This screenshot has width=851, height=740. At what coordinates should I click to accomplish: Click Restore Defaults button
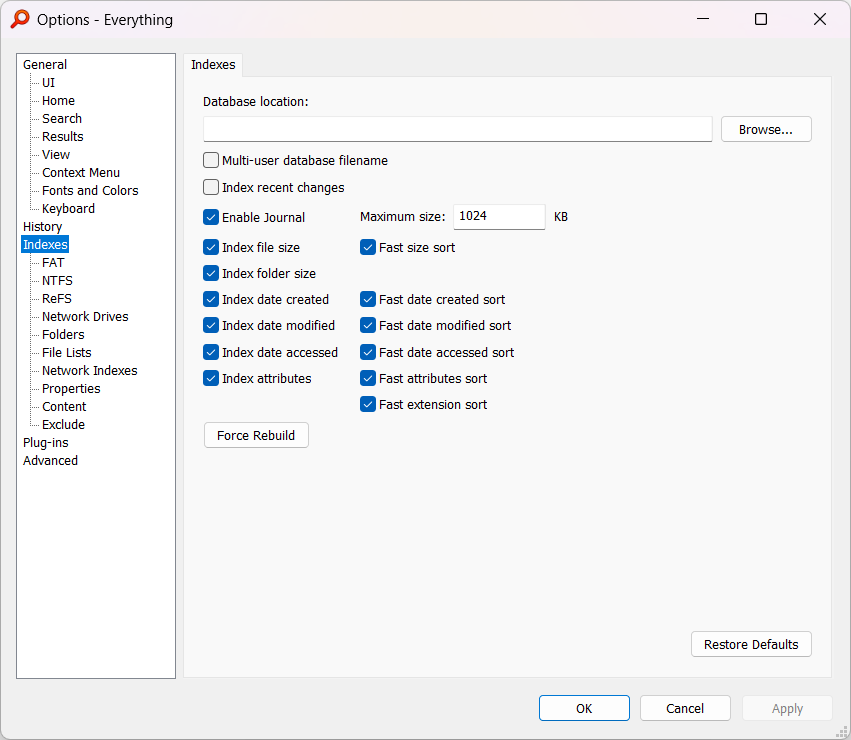tap(751, 644)
